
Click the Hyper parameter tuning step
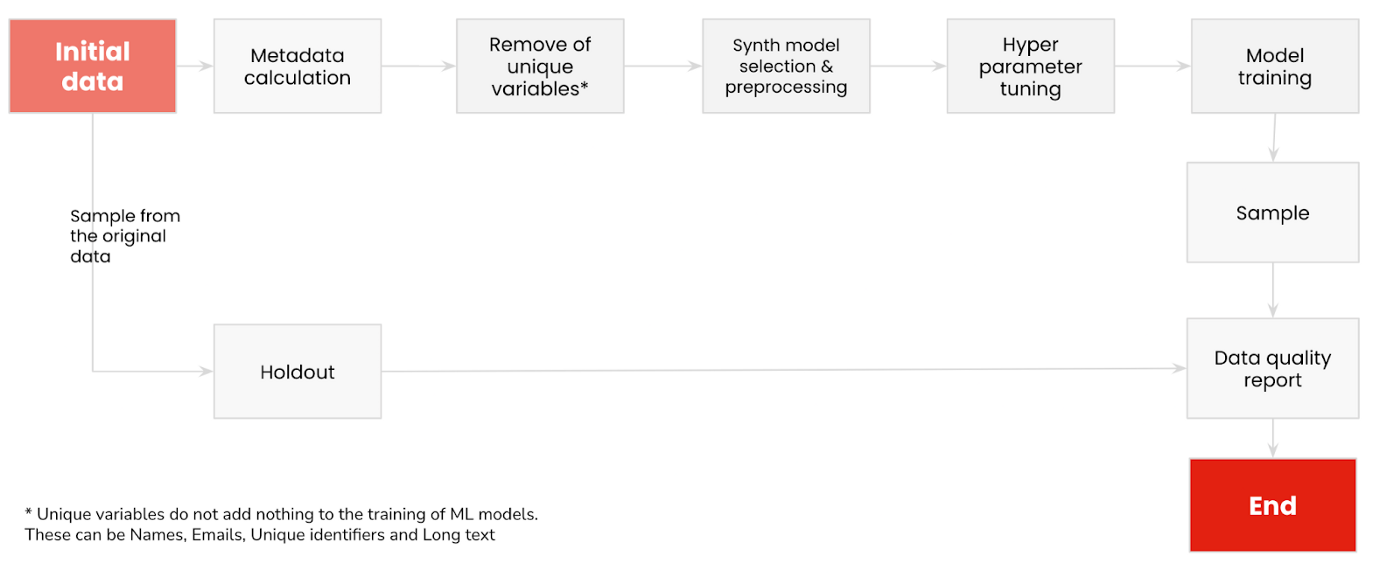point(1030,66)
